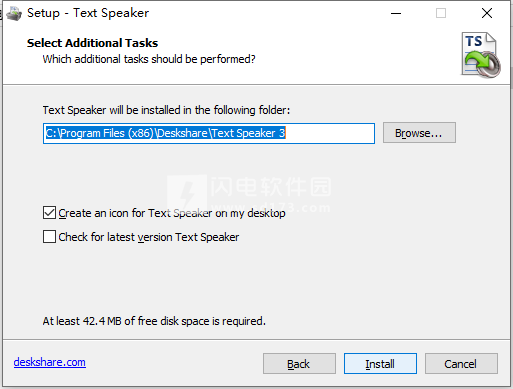Go Back to the previous setup step
Screen dimensions: 513x389
(299, 364)
